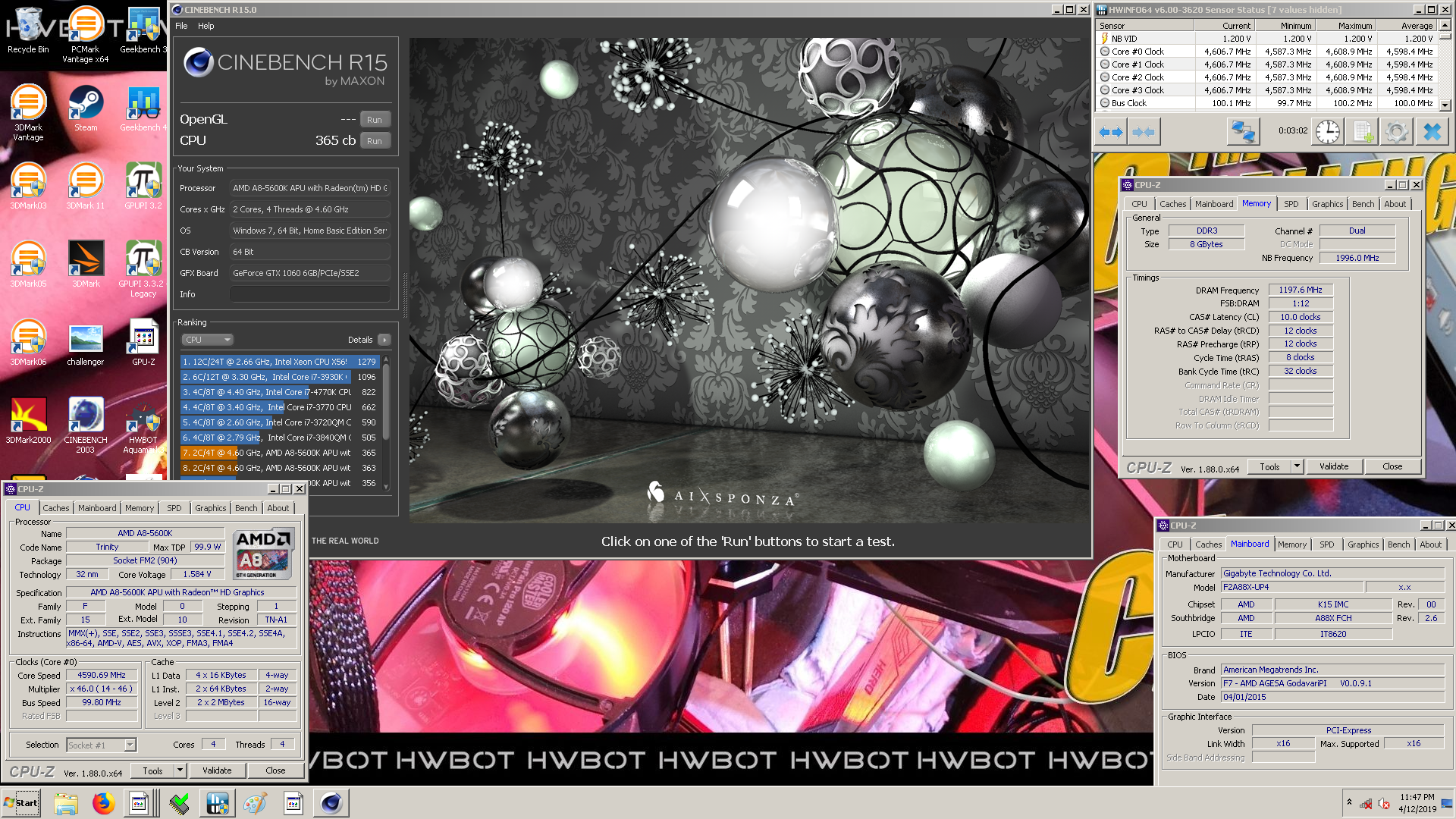Click HWiNFO collapse columns arrows icon

point(1143,132)
